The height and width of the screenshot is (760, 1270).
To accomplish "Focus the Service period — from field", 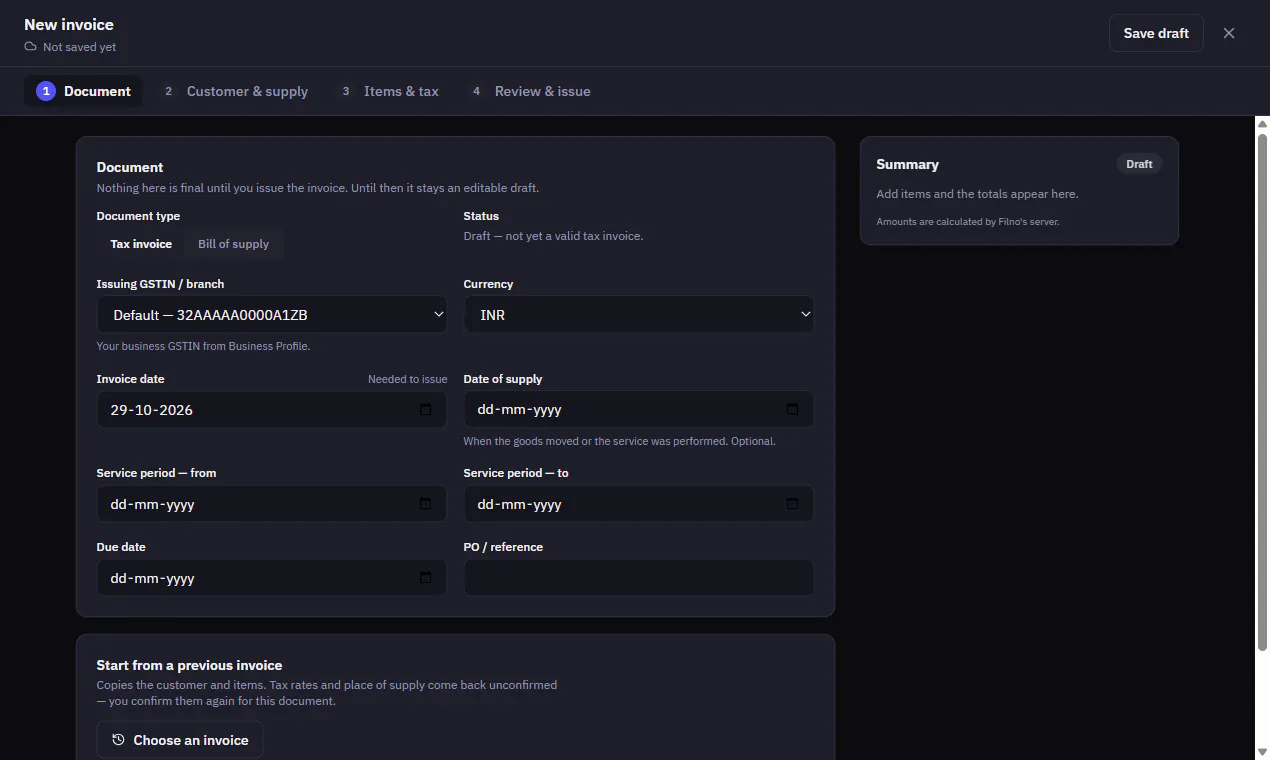I will click(x=272, y=504).
